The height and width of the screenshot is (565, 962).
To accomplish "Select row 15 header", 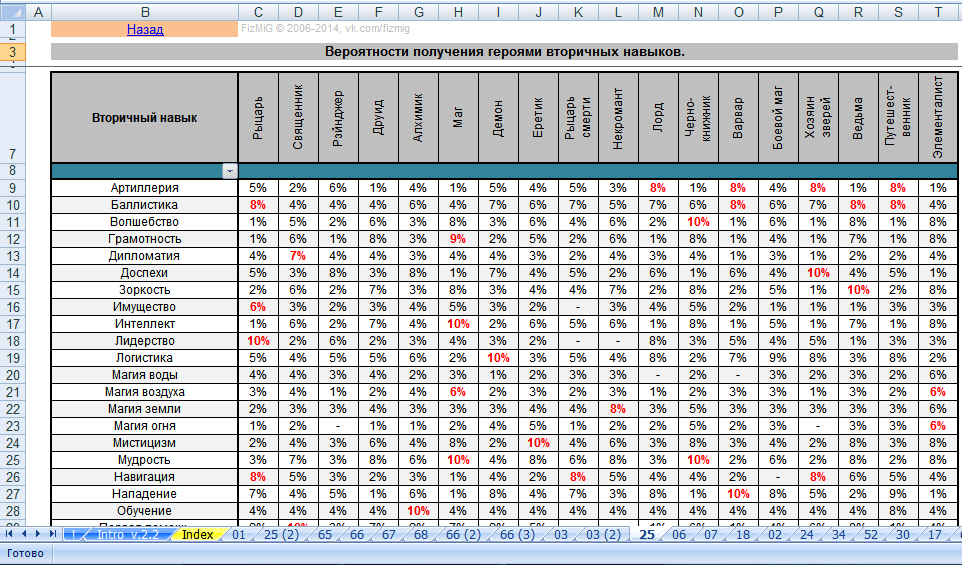I will tap(11, 289).
